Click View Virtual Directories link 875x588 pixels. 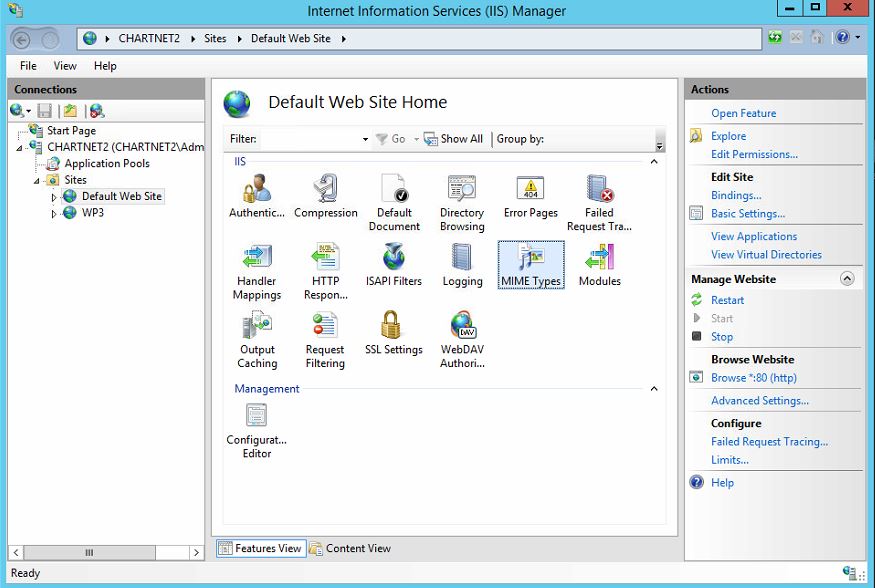point(766,254)
